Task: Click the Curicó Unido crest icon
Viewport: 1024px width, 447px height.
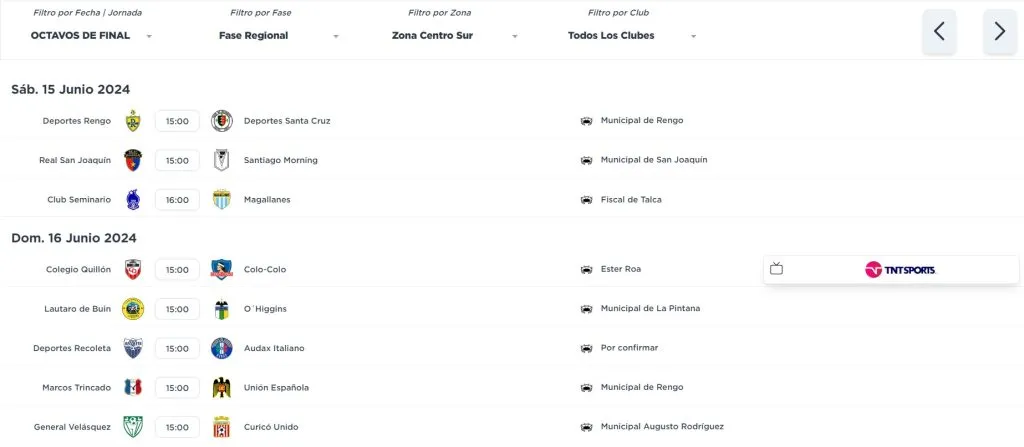Action: pos(221,427)
